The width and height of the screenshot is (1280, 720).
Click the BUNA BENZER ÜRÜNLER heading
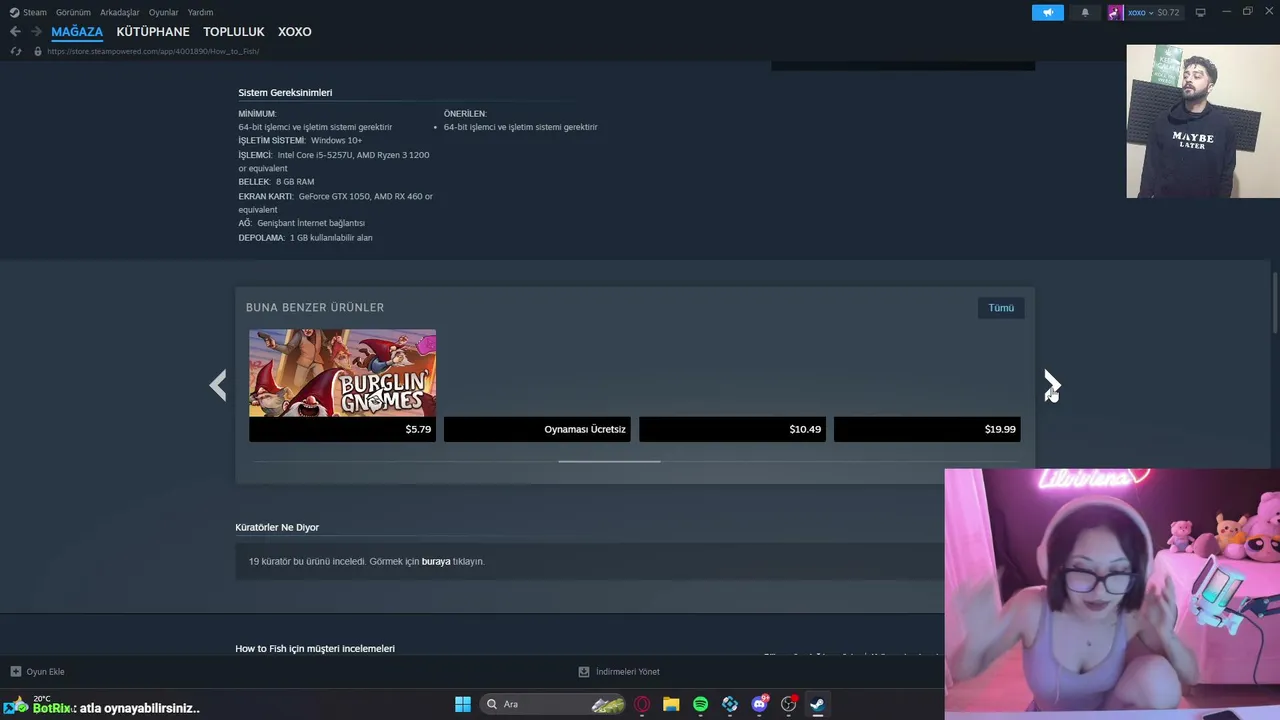[x=315, y=308]
